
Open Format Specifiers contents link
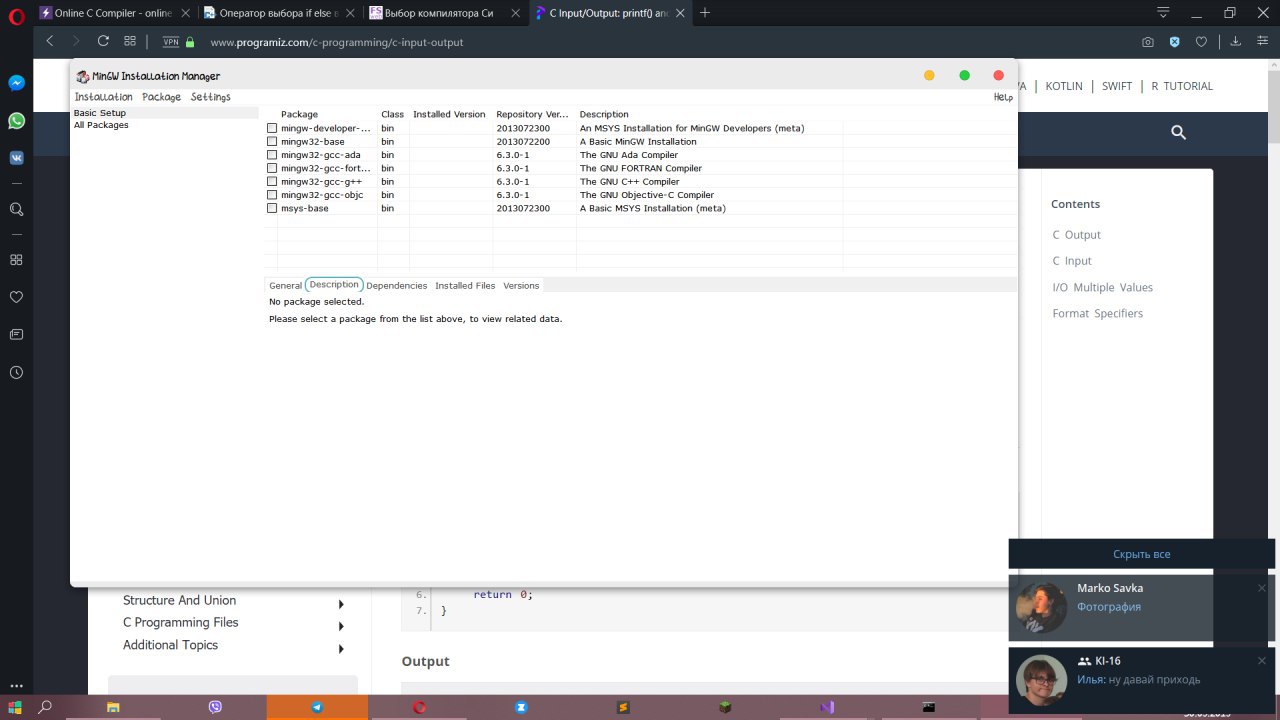pos(1097,313)
